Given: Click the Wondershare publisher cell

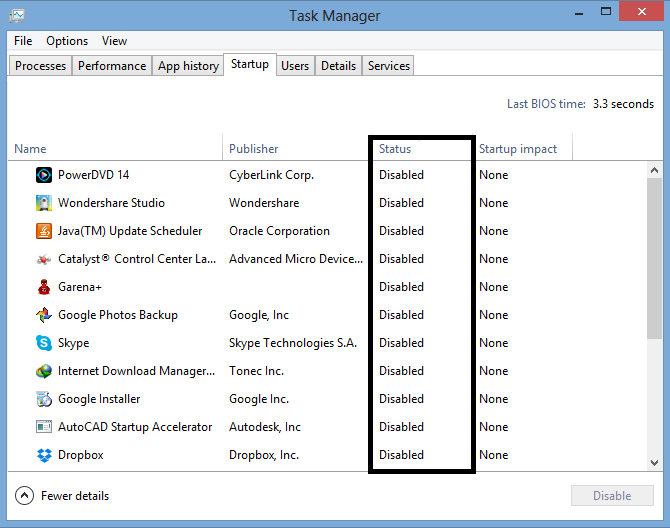Looking at the screenshot, I should click(x=264, y=203).
